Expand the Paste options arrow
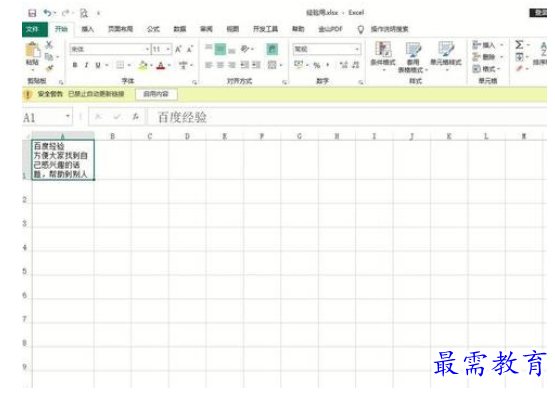555x395 pixels. coord(32,69)
